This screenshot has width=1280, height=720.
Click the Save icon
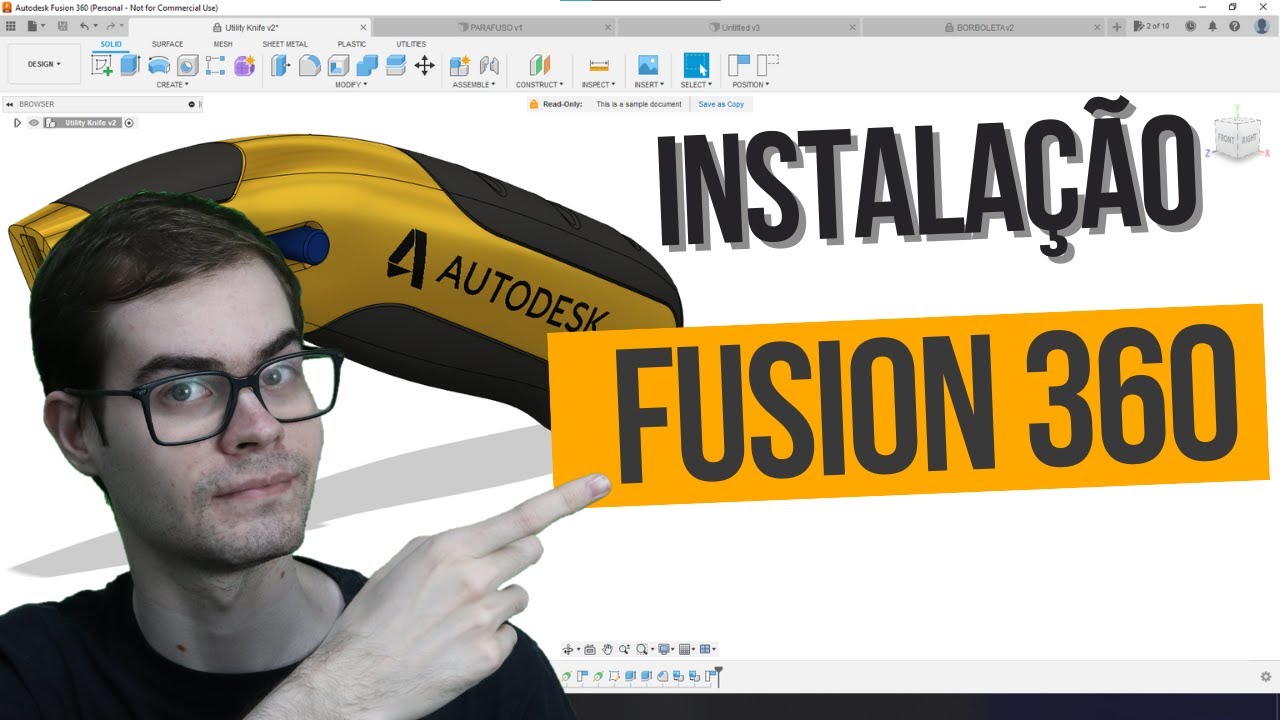[61, 26]
